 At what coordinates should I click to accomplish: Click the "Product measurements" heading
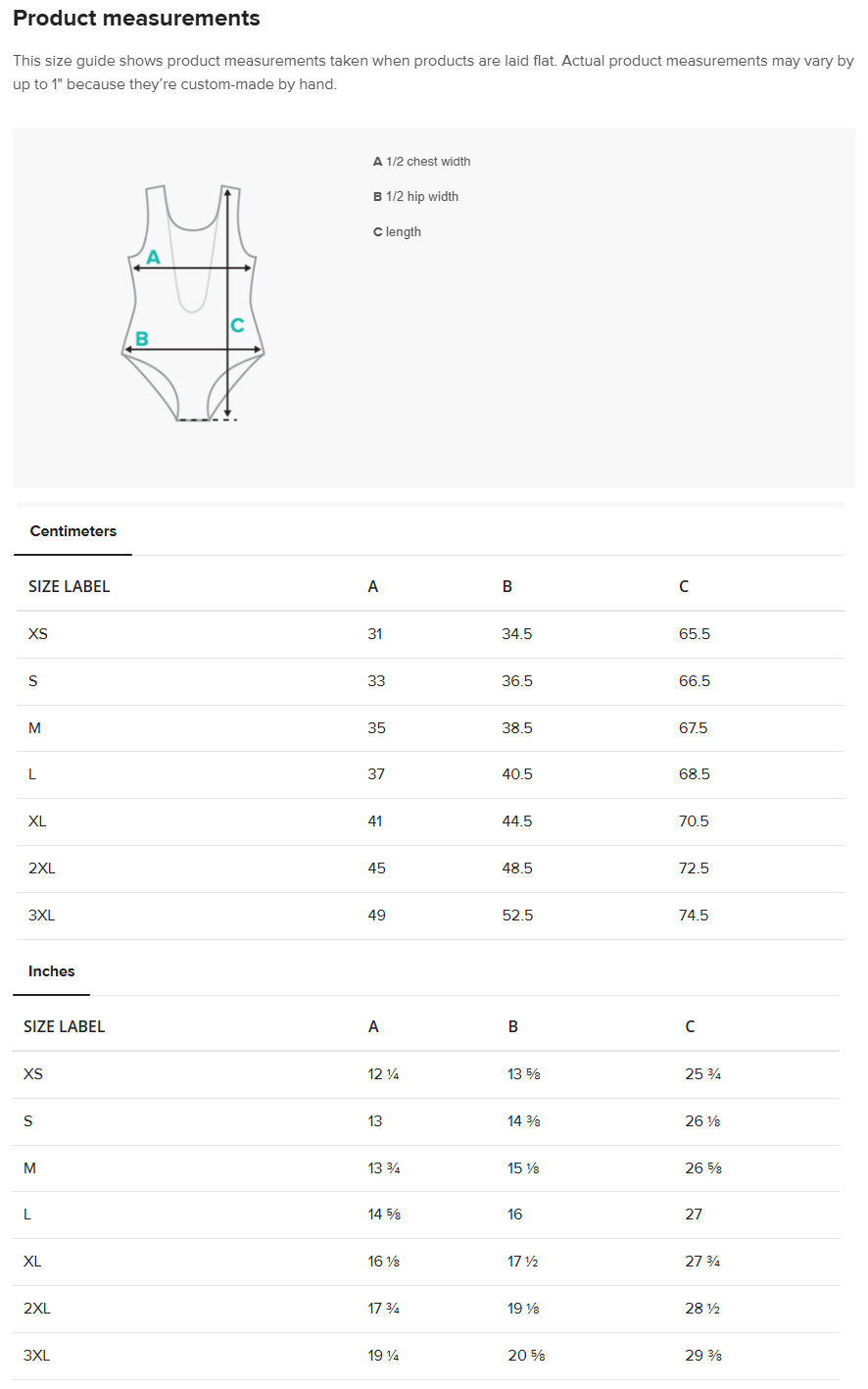[x=136, y=19]
